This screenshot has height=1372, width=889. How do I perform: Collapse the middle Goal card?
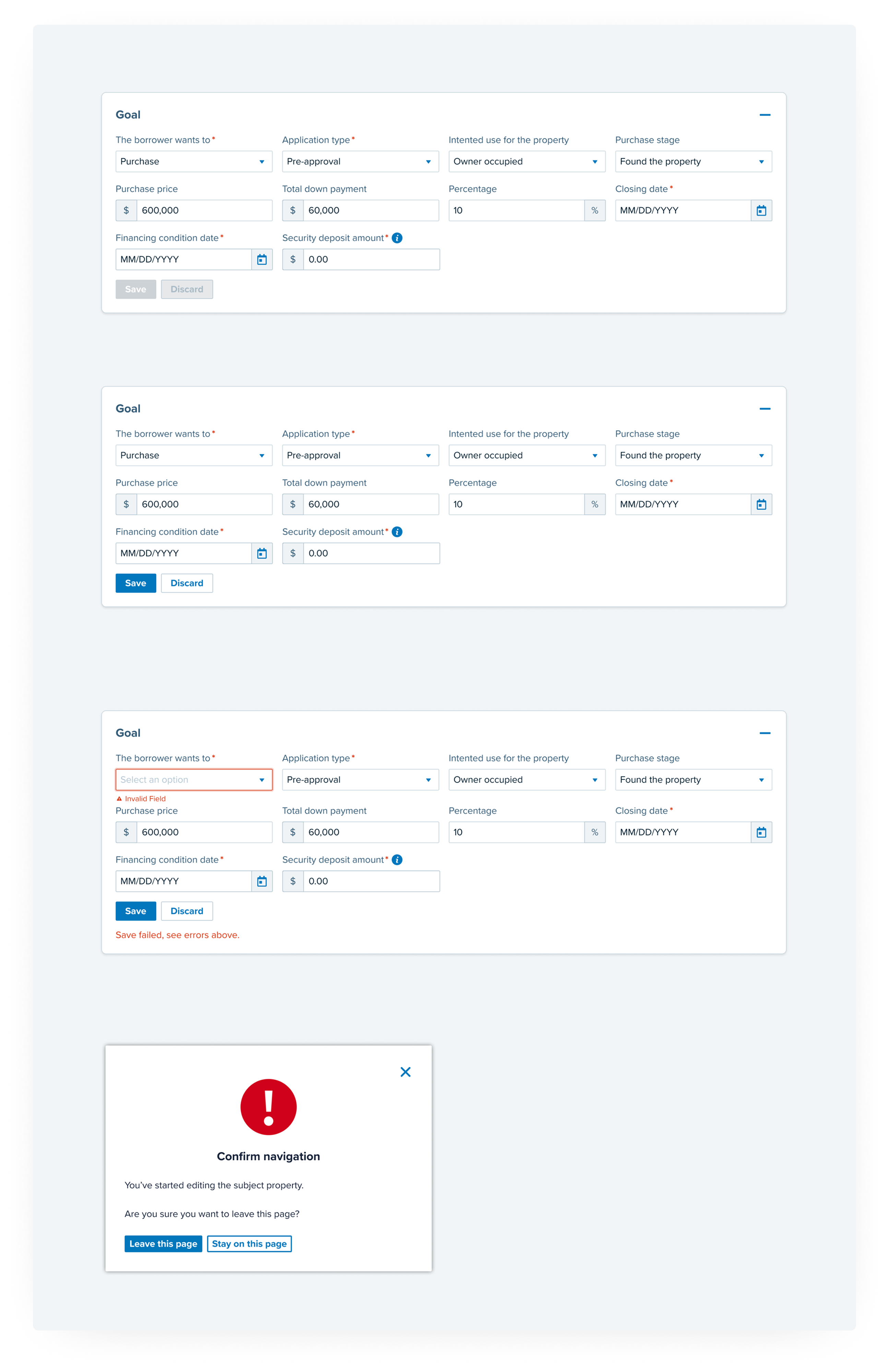pyautogui.click(x=765, y=409)
